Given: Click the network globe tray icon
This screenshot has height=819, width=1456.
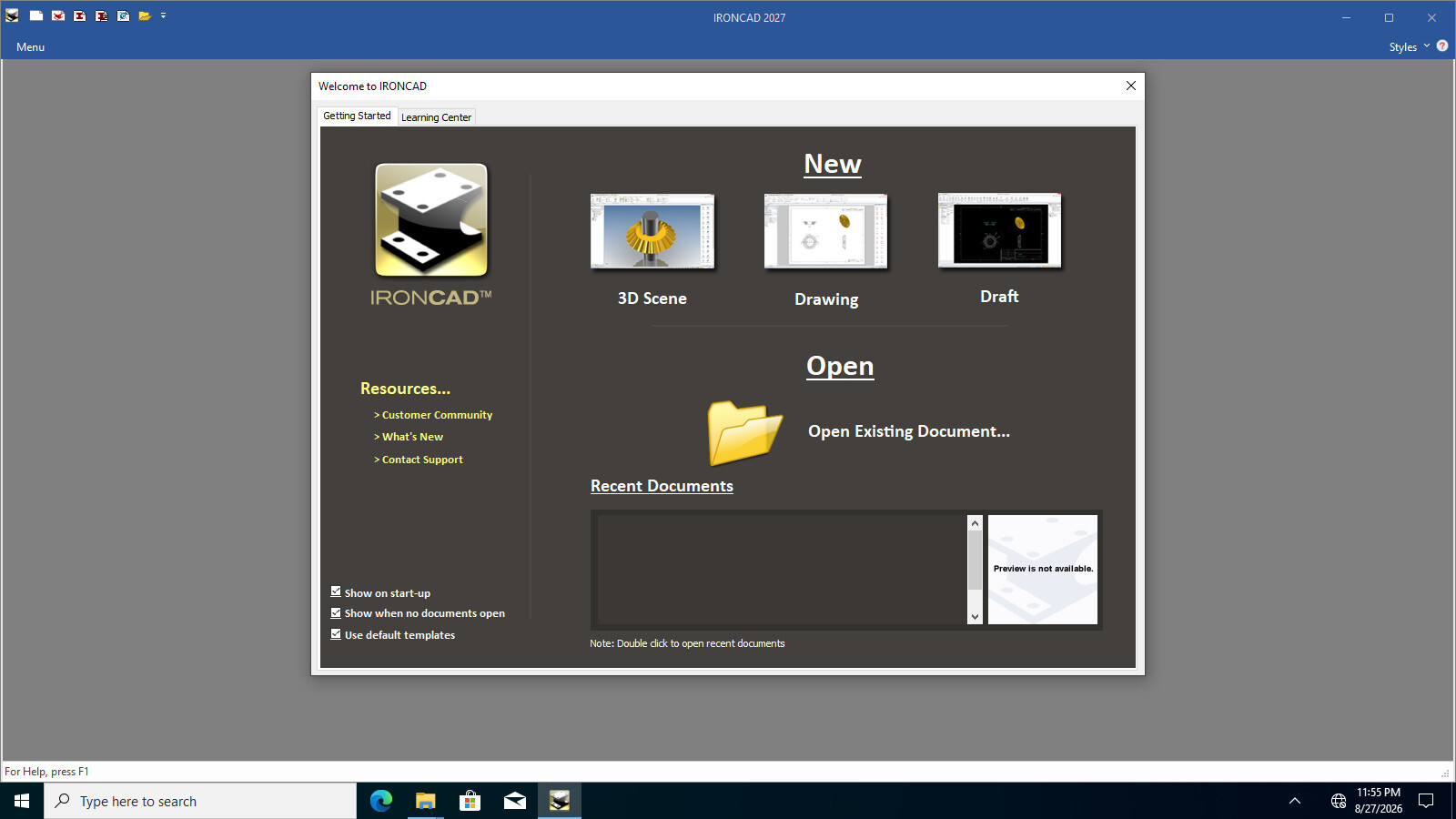Looking at the screenshot, I should tap(1339, 801).
